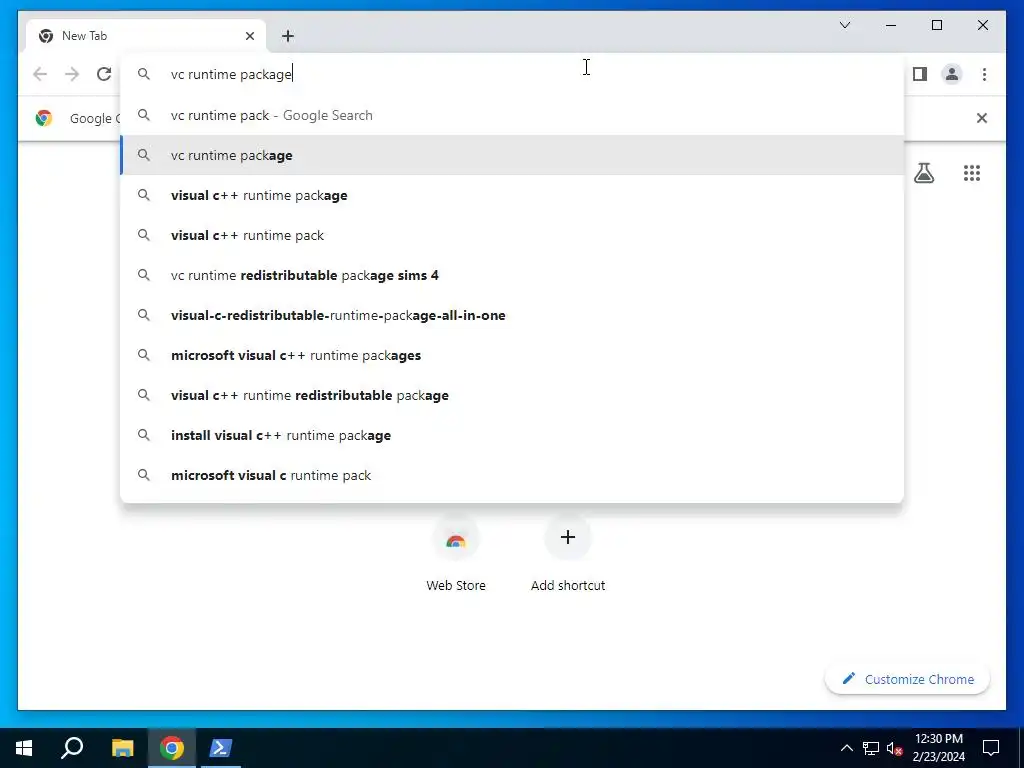The image size is (1024, 768).
Task: Select 'vc runtime pack - Google Search' suggestion
Action: tap(512, 116)
